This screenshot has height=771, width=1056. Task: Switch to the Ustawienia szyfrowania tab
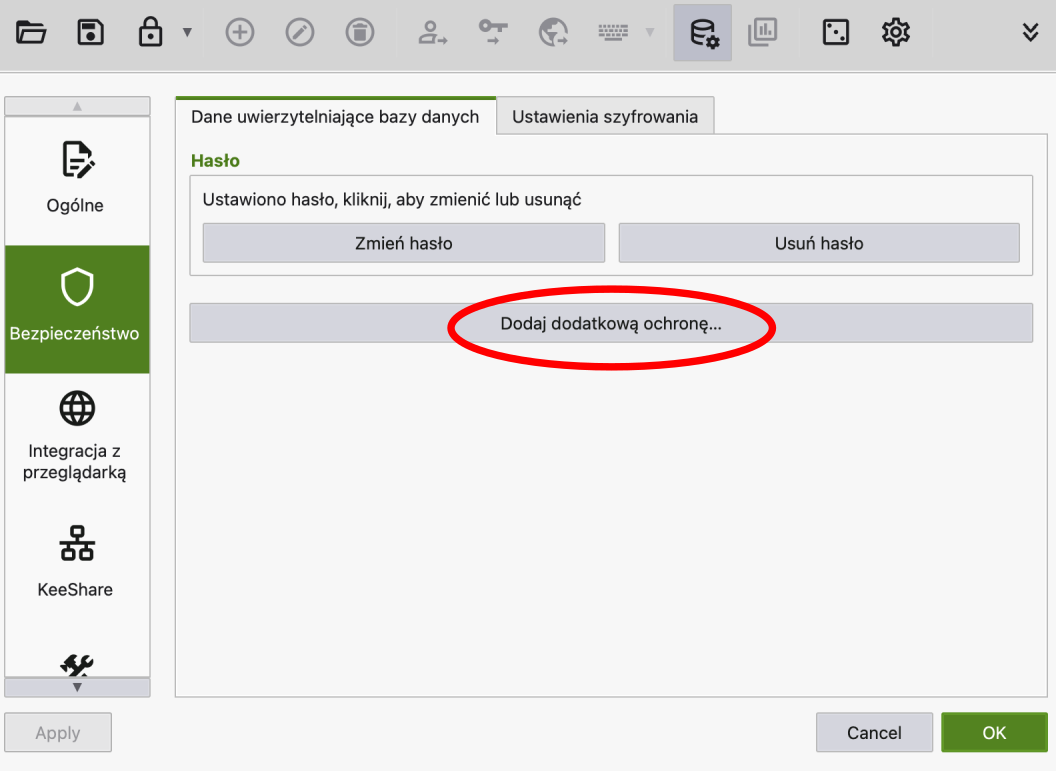point(604,116)
